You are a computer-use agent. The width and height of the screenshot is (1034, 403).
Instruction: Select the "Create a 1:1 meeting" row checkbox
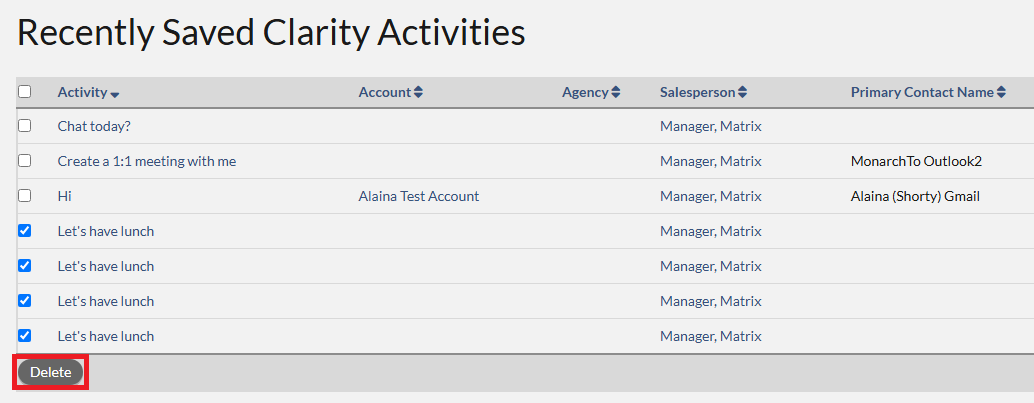pos(25,161)
